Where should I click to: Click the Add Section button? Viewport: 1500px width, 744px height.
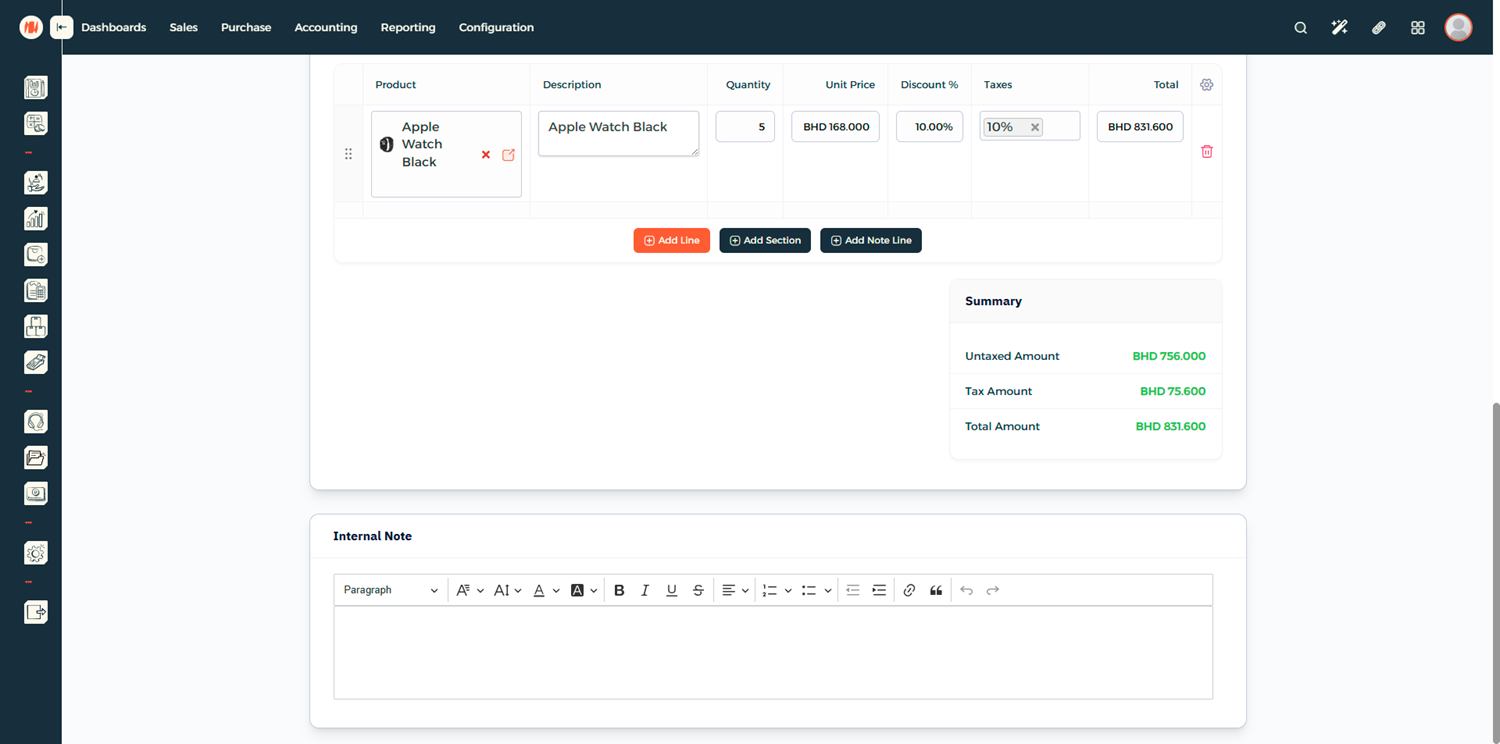tap(765, 241)
